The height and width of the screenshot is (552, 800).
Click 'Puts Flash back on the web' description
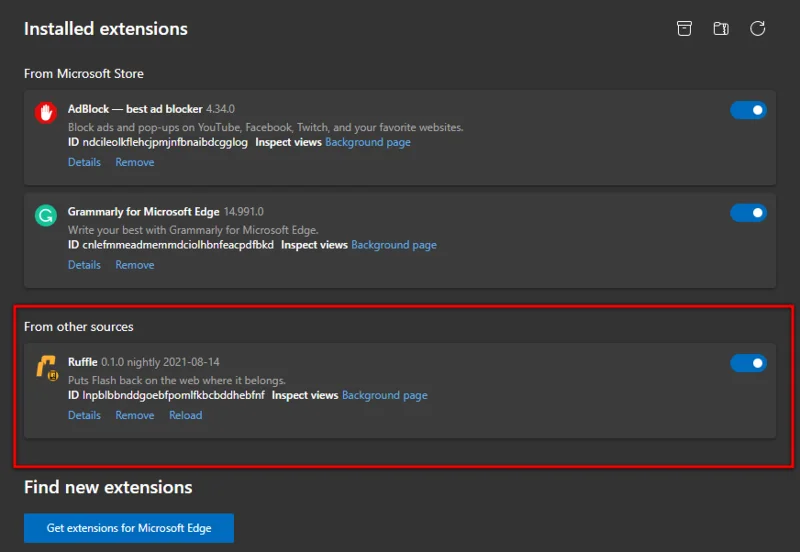tap(177, 381)
